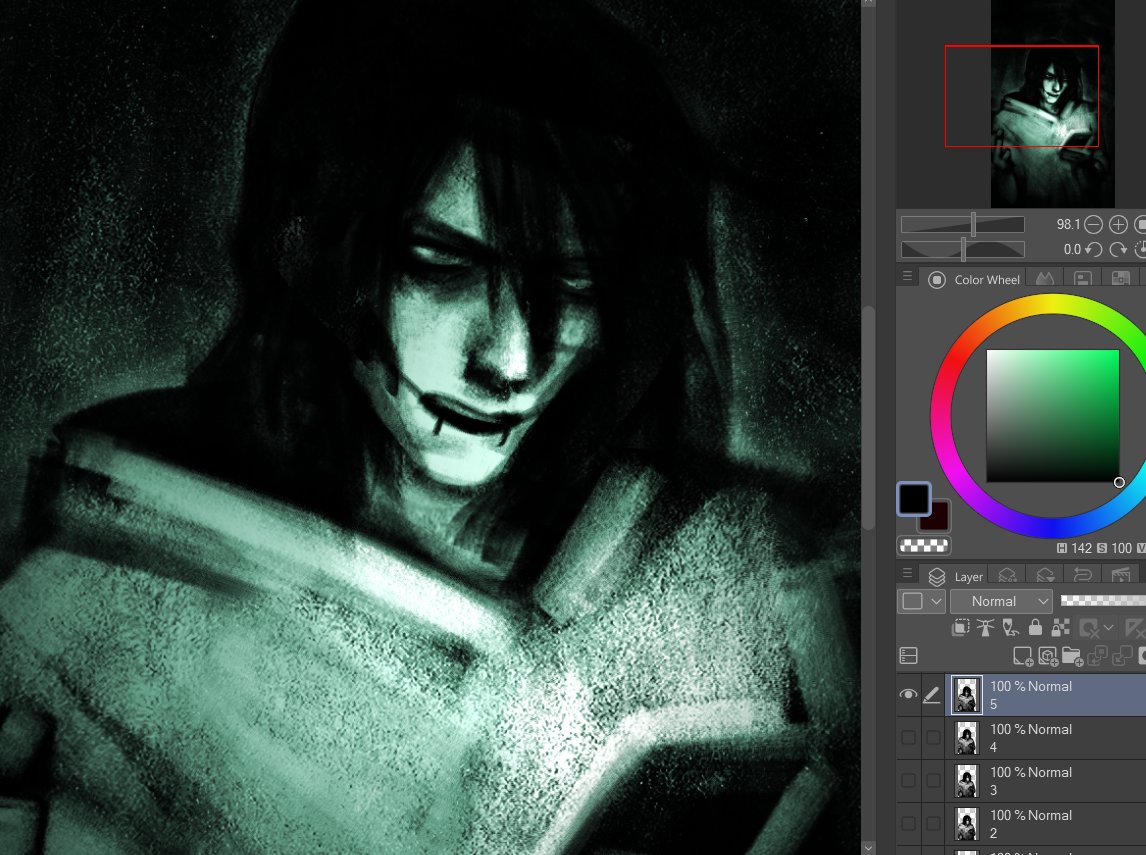Show layer 4 with its visibility box
Image resolution: width=1146 pixels, height=855 pixels.
pyautogui.click(x=908, y=737)
